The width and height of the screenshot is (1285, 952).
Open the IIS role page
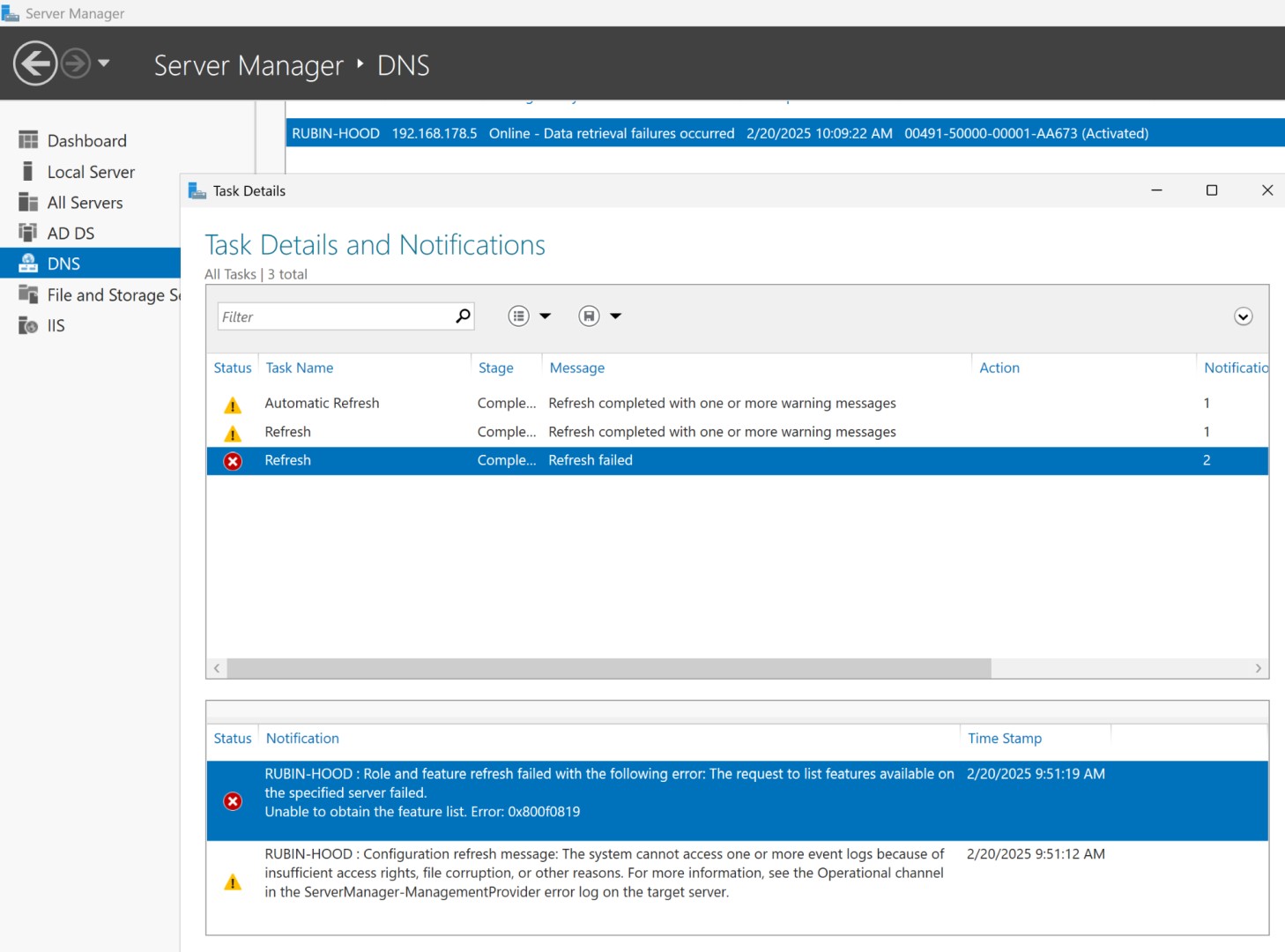[x=56, y=326]
